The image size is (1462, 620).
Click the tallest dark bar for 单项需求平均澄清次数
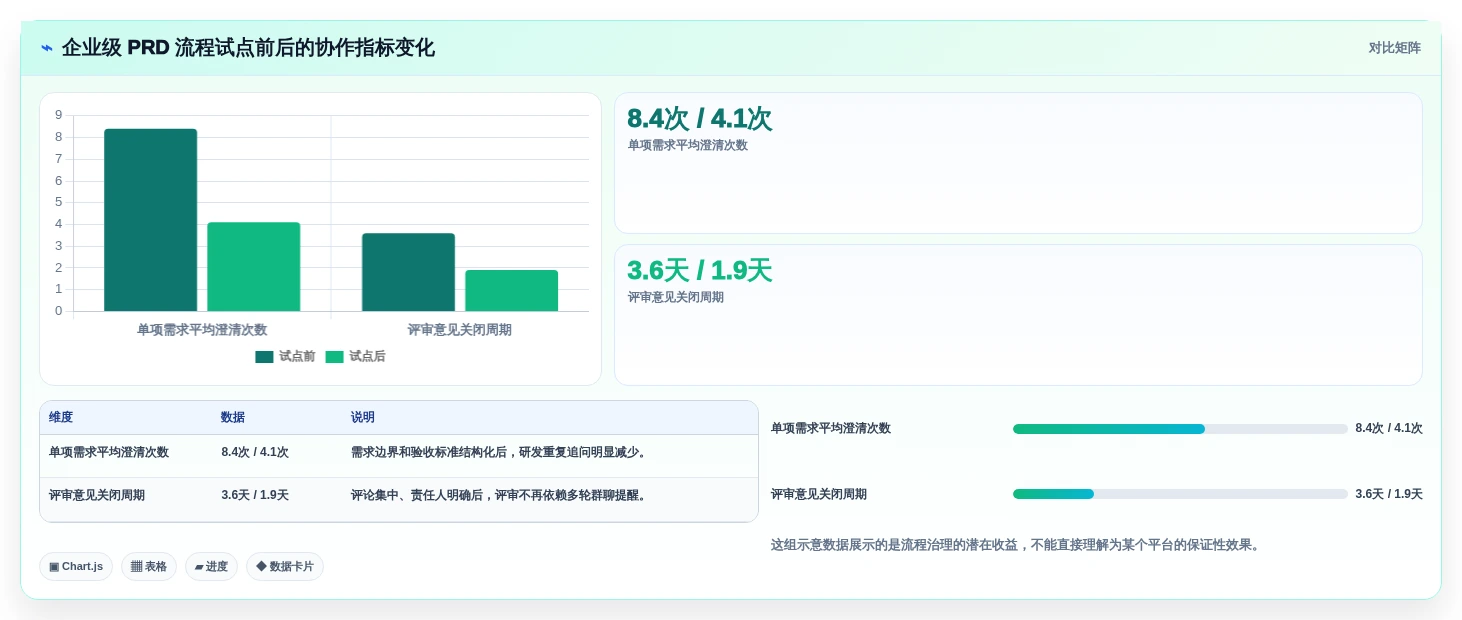pyautogui.click(x=151, y=220)
